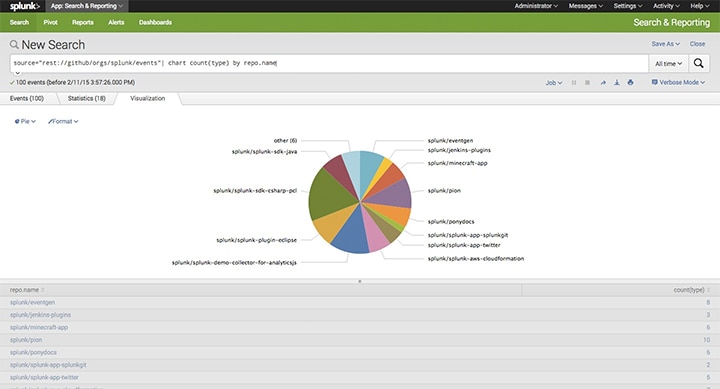The image size is (720, 389).
Task: Go to the Search nav item
Action: tap(19, 23)
